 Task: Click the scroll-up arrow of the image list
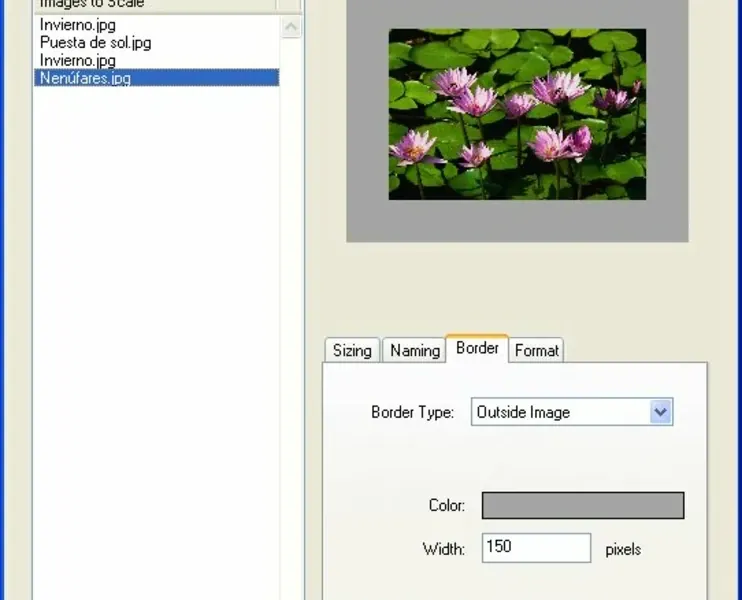291,26
